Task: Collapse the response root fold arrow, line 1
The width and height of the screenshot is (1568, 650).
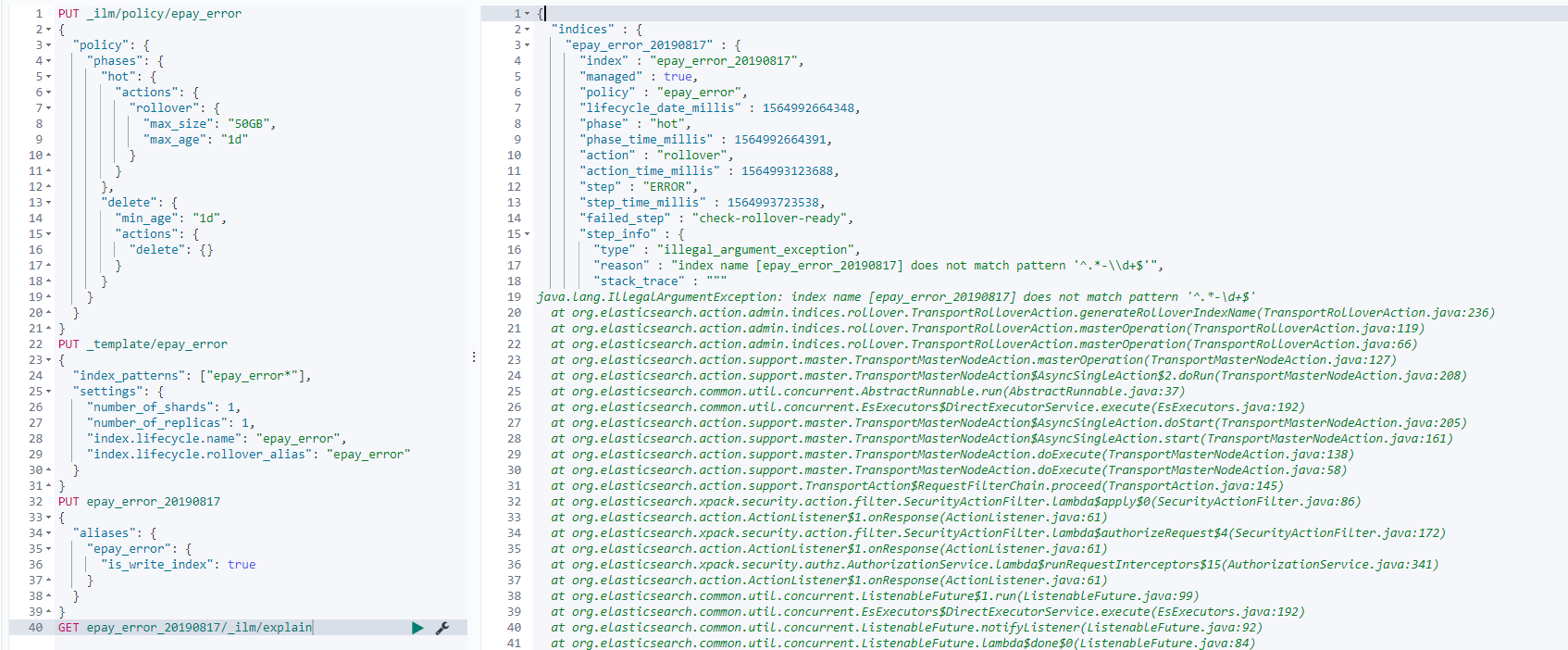Action: coord(527,14)
